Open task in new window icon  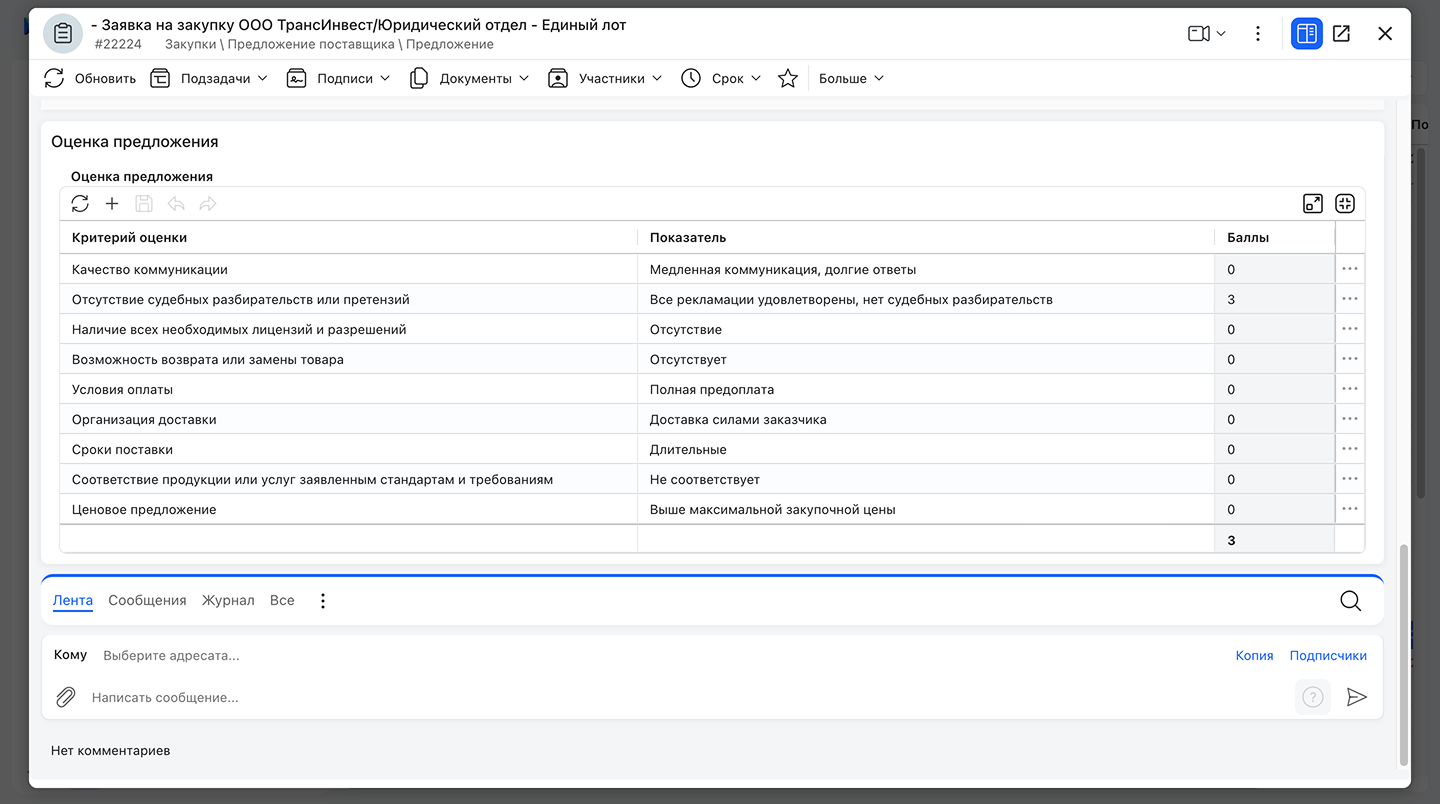[x=1341, y=34]
